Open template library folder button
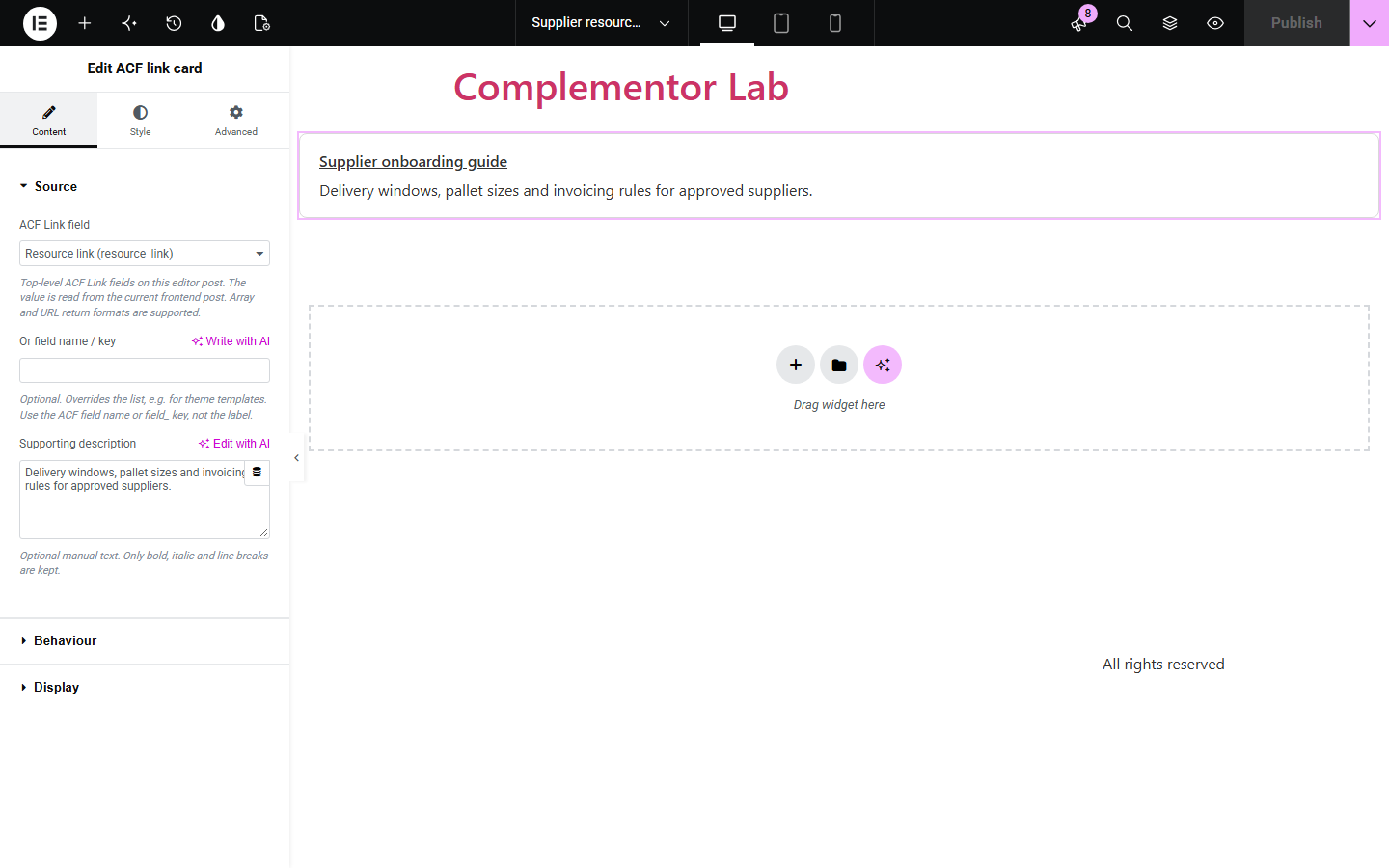 click(x=839, y=365)
